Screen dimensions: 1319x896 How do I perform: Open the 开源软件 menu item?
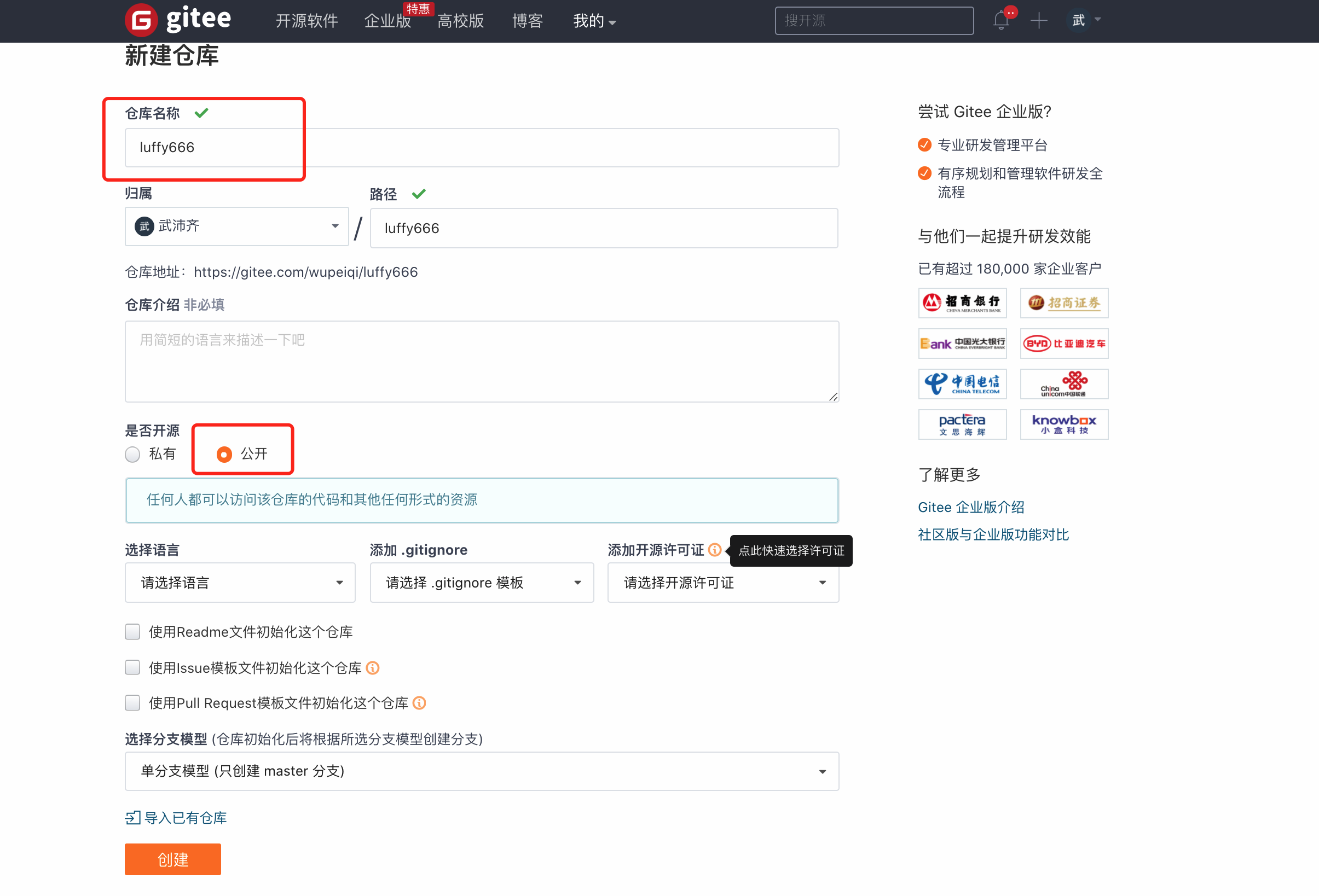pyautogui.click(x=306, y=21)
